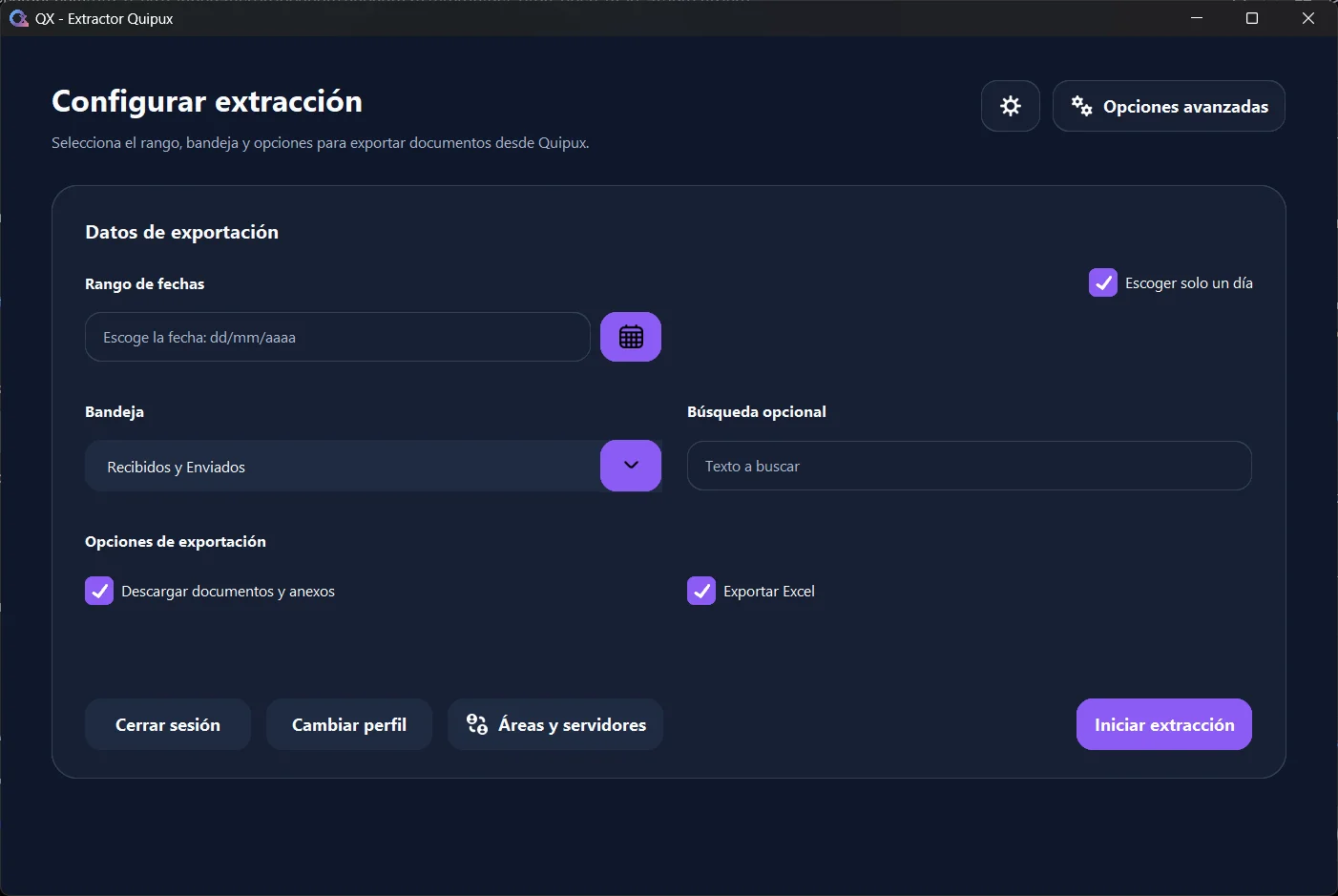
Task: Click the Bandeja label
Action: point(115,411)
